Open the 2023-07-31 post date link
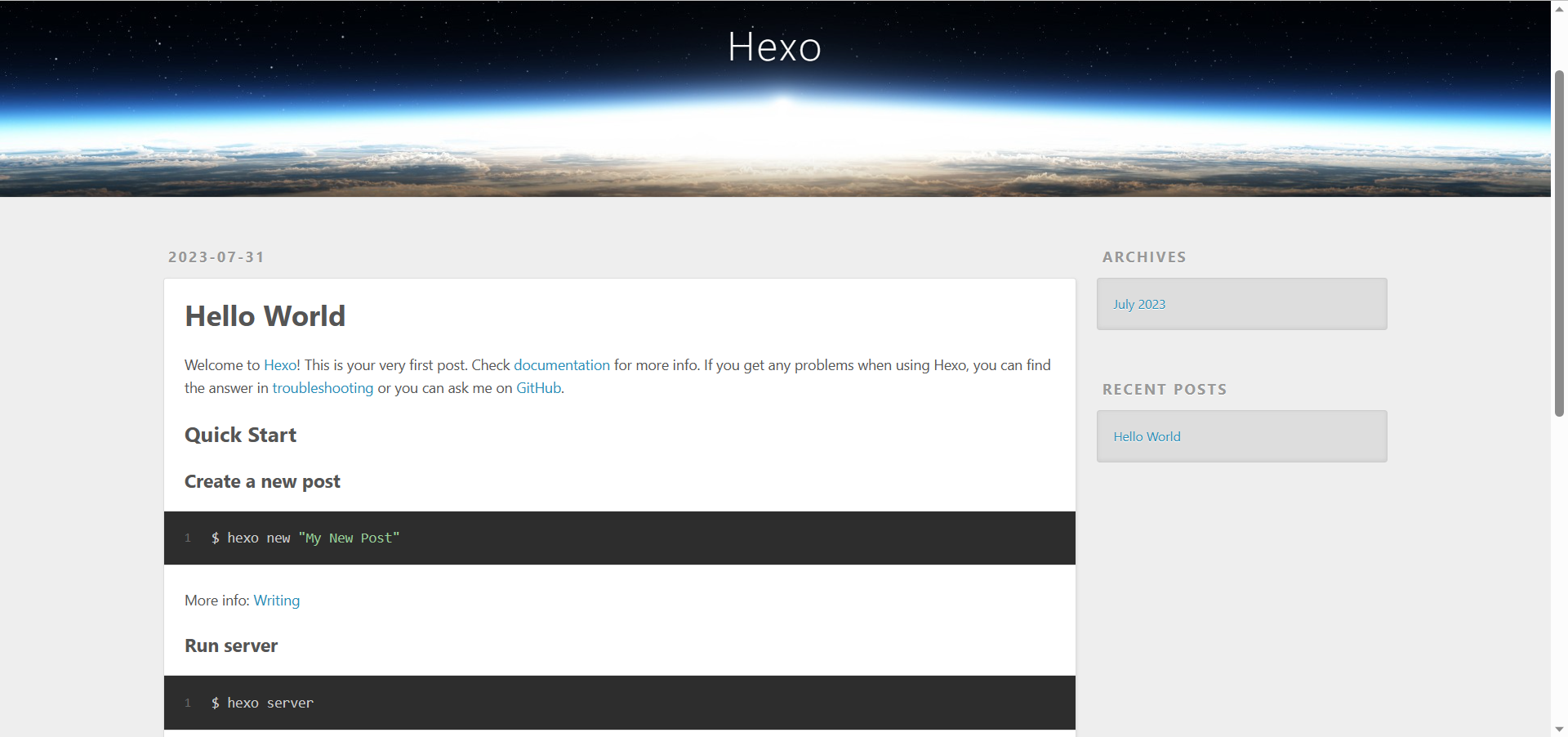Screen dimensions: 1568x737 click(216, 257)
